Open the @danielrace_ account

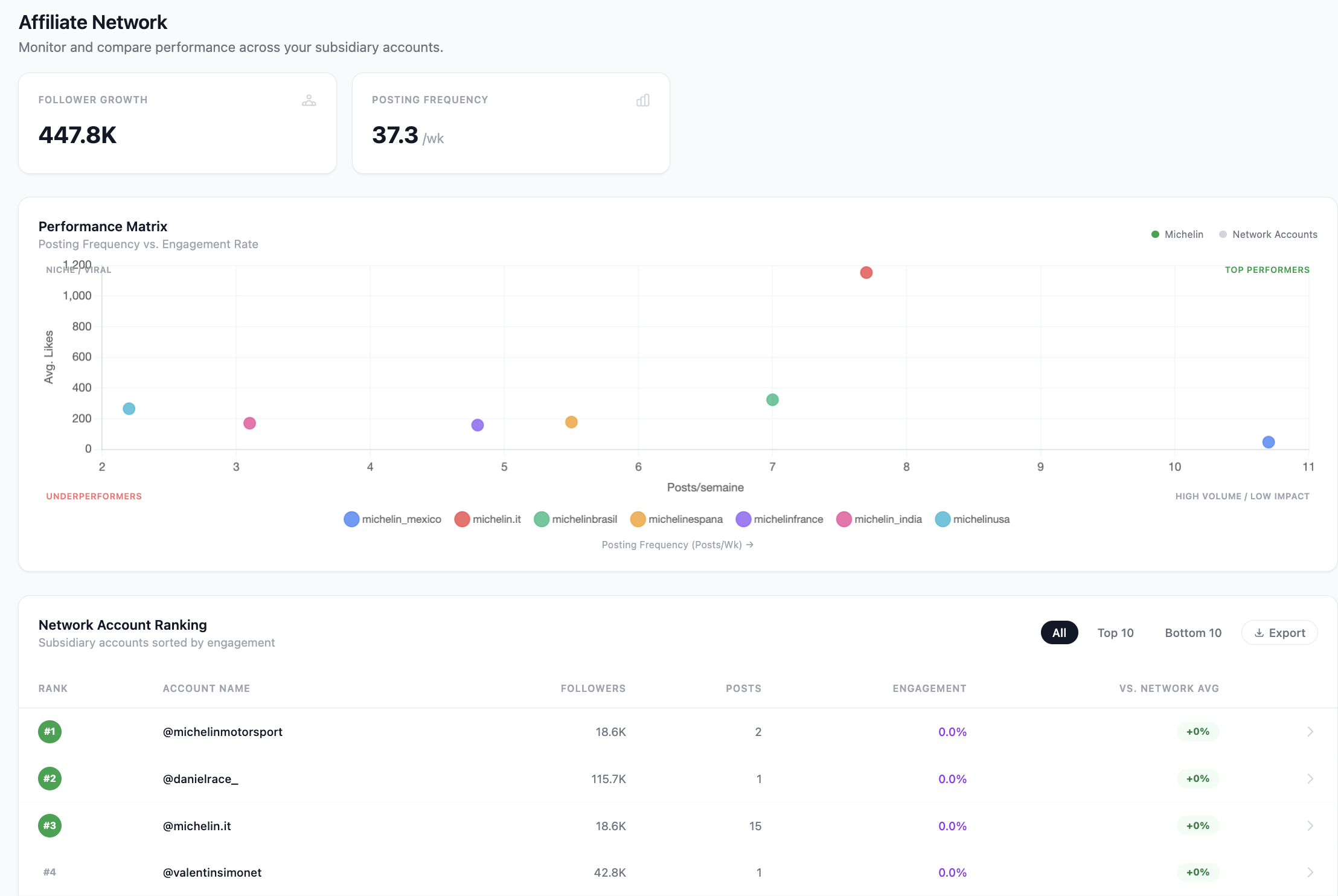pyautogui.click(x=200, y=779)
